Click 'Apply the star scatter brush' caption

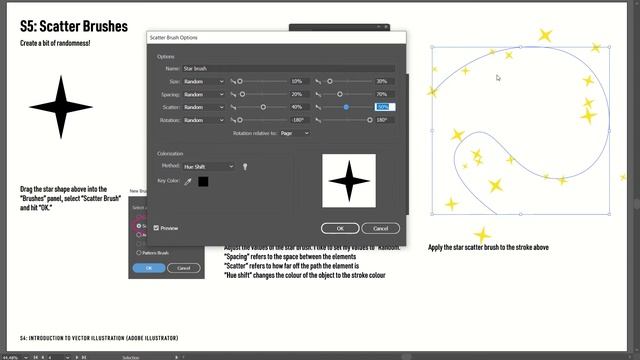click(x=488, y=247)
